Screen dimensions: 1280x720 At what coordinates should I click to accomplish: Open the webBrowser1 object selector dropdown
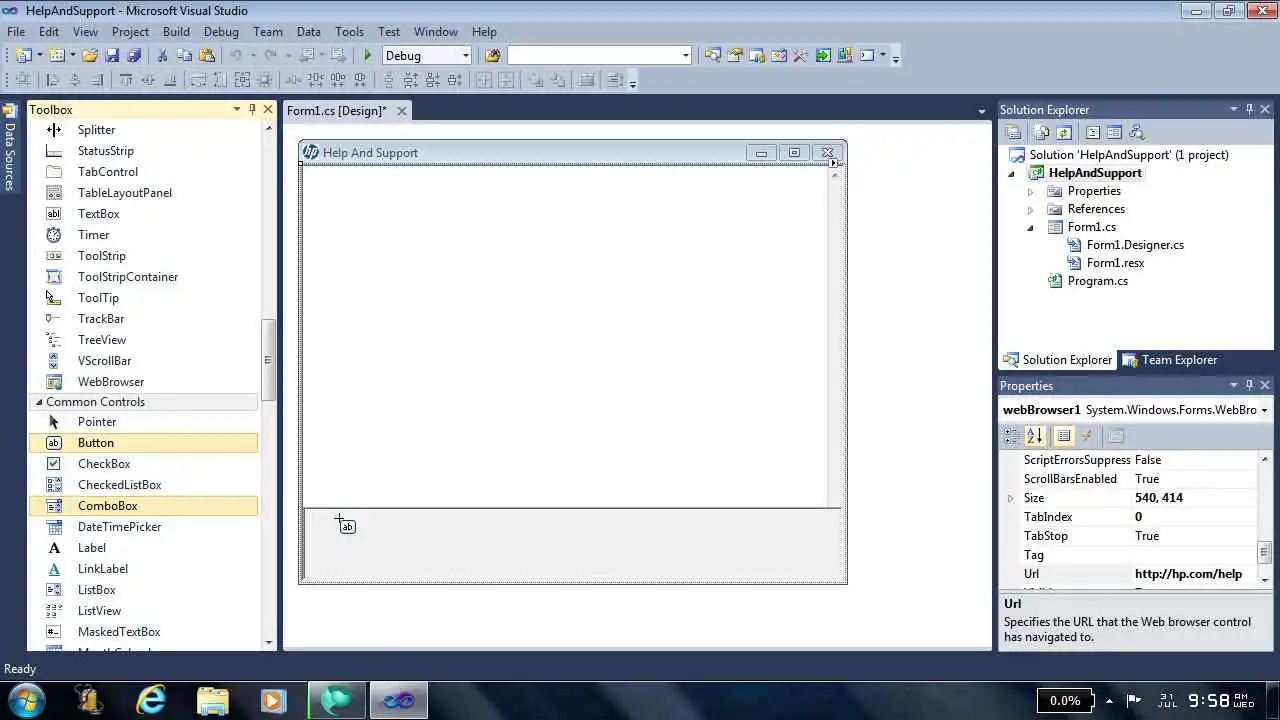point(1264,410)
